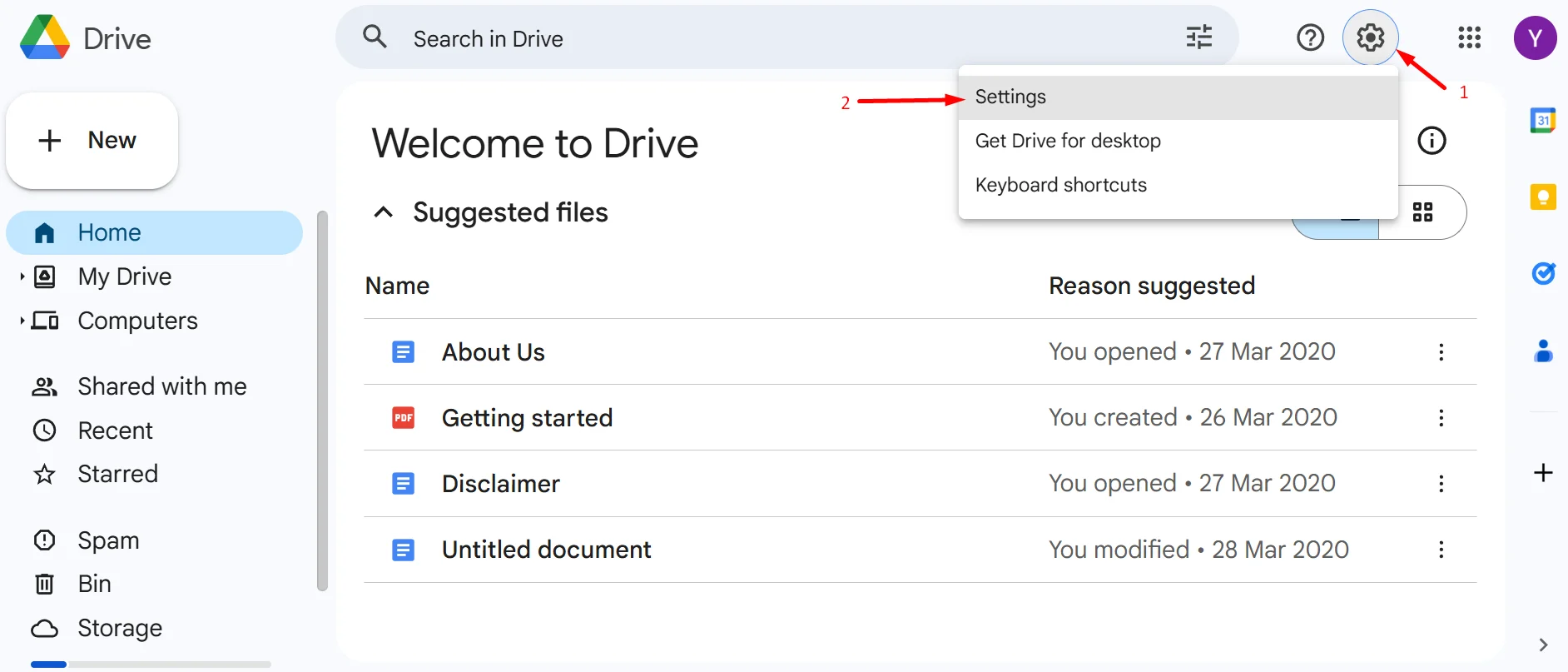Click the sidebar vertical scrollbar

tap(322, 401)
